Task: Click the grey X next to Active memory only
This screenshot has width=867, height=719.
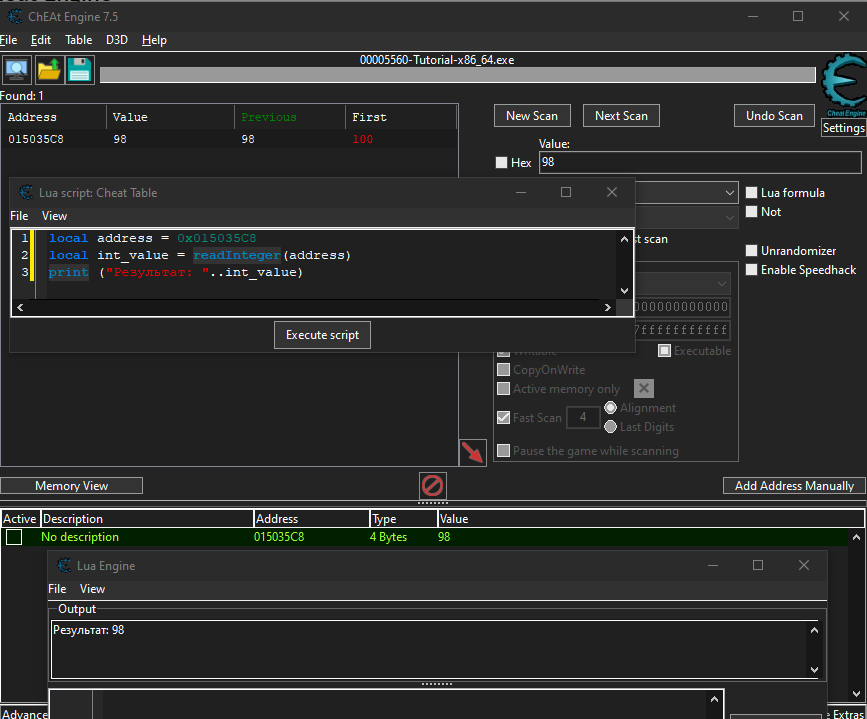Action: (x=644, y=388)
